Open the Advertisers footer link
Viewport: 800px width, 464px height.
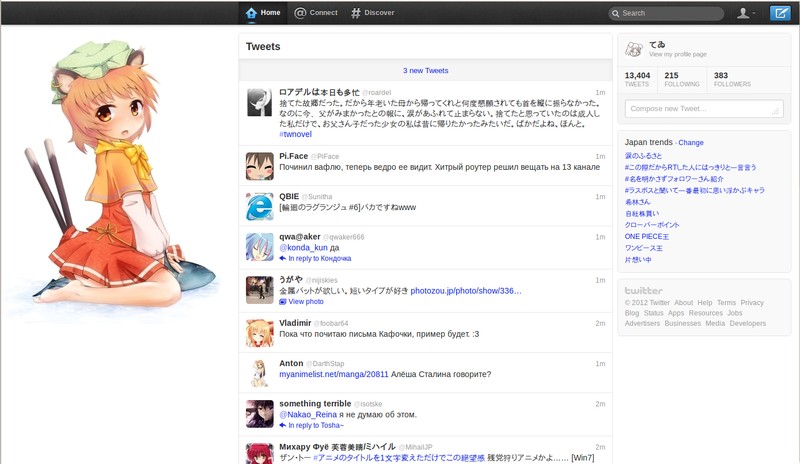point(642,323)
